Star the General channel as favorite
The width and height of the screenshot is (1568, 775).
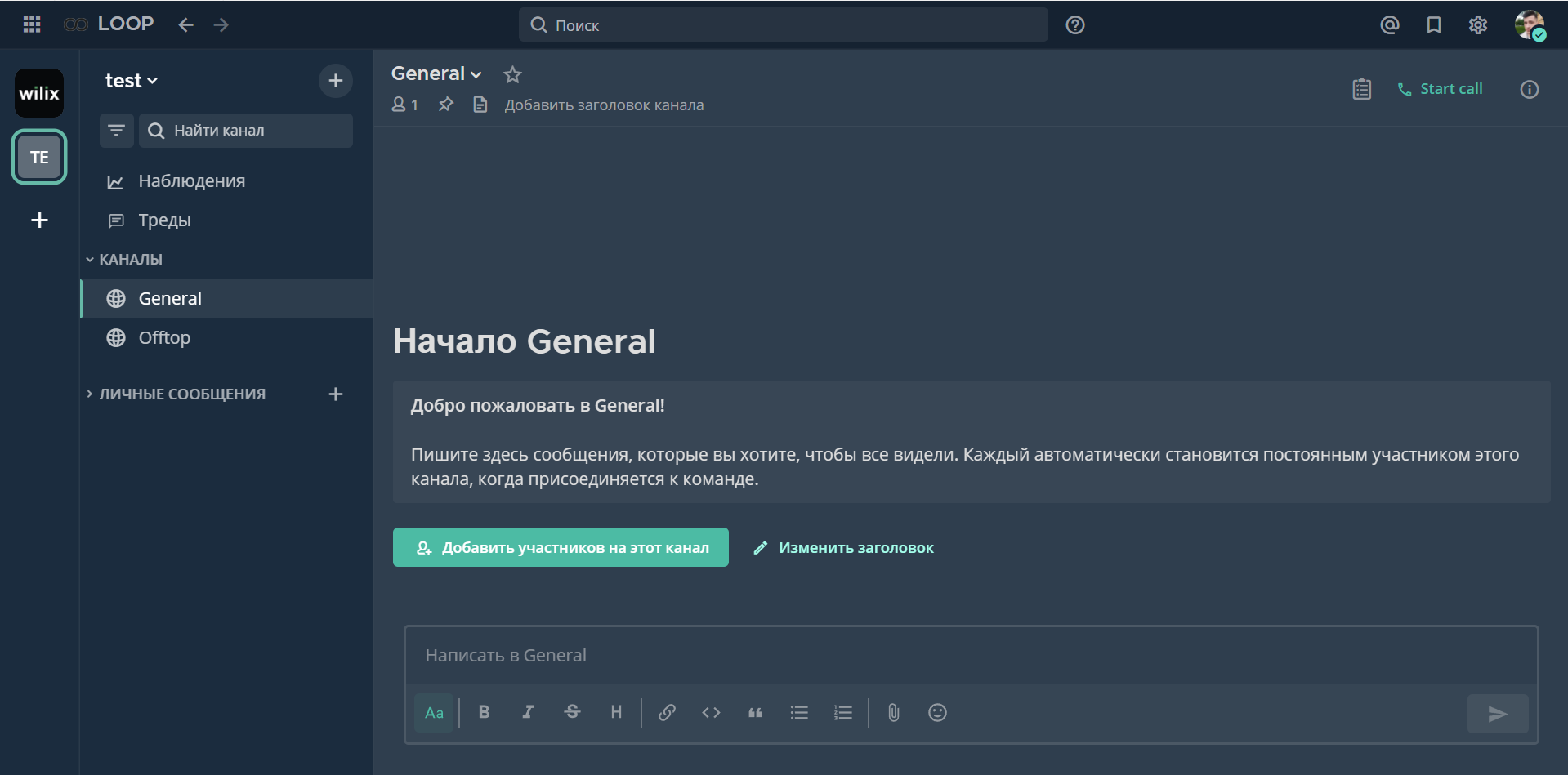512,74
